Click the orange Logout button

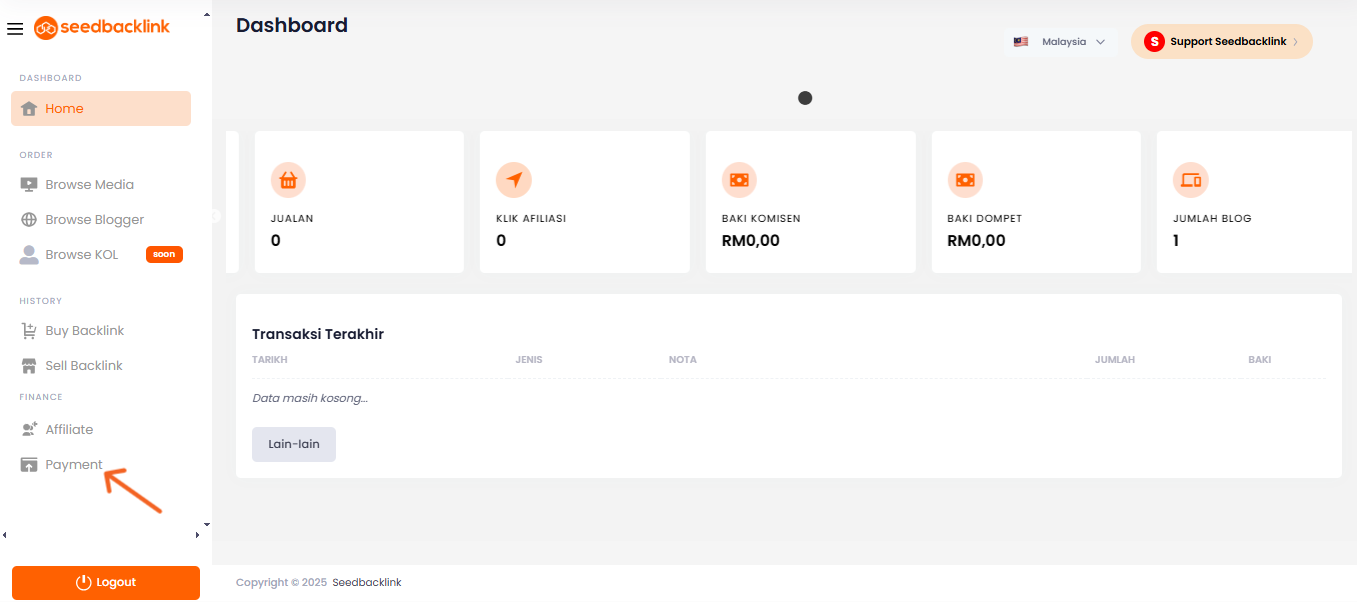click(106, 583)
